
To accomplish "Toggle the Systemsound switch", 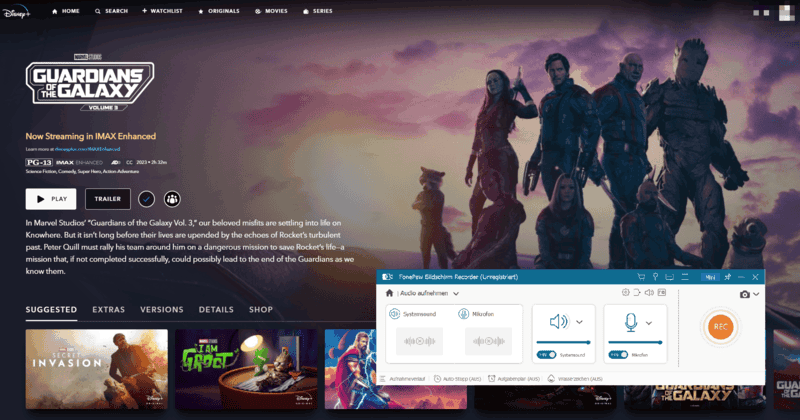I will pyautogui.click(x=546, y=355).
